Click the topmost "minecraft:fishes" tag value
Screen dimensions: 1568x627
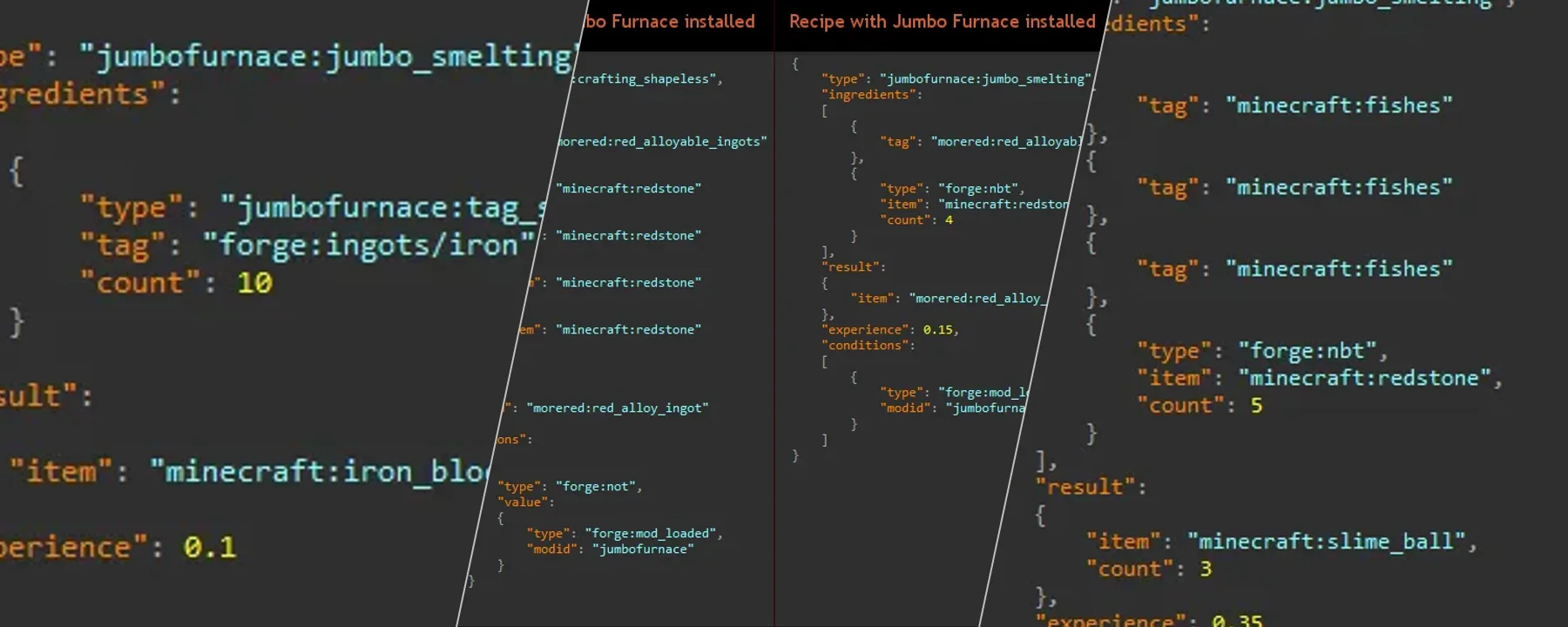[x=1339, y=105]
